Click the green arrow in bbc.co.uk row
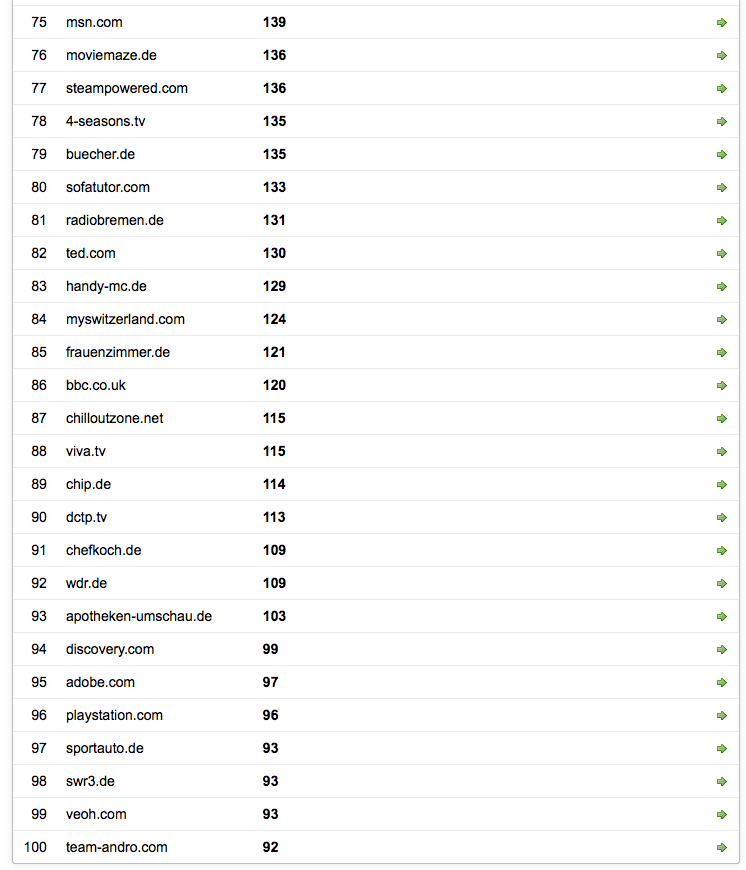 click(x=721, y=385)
